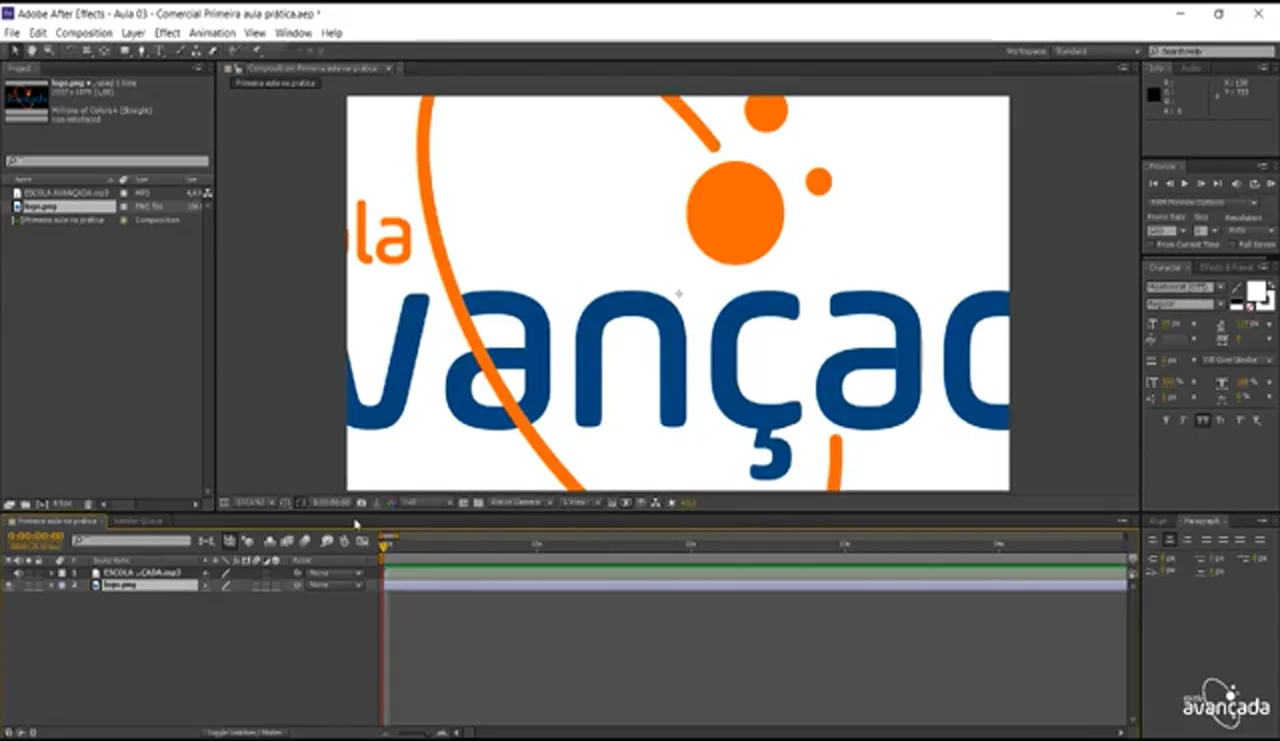Click First Frame button in Preview panel
Image resolution: width=1280 pixels, height=741 pixels.
[1154, 184]
